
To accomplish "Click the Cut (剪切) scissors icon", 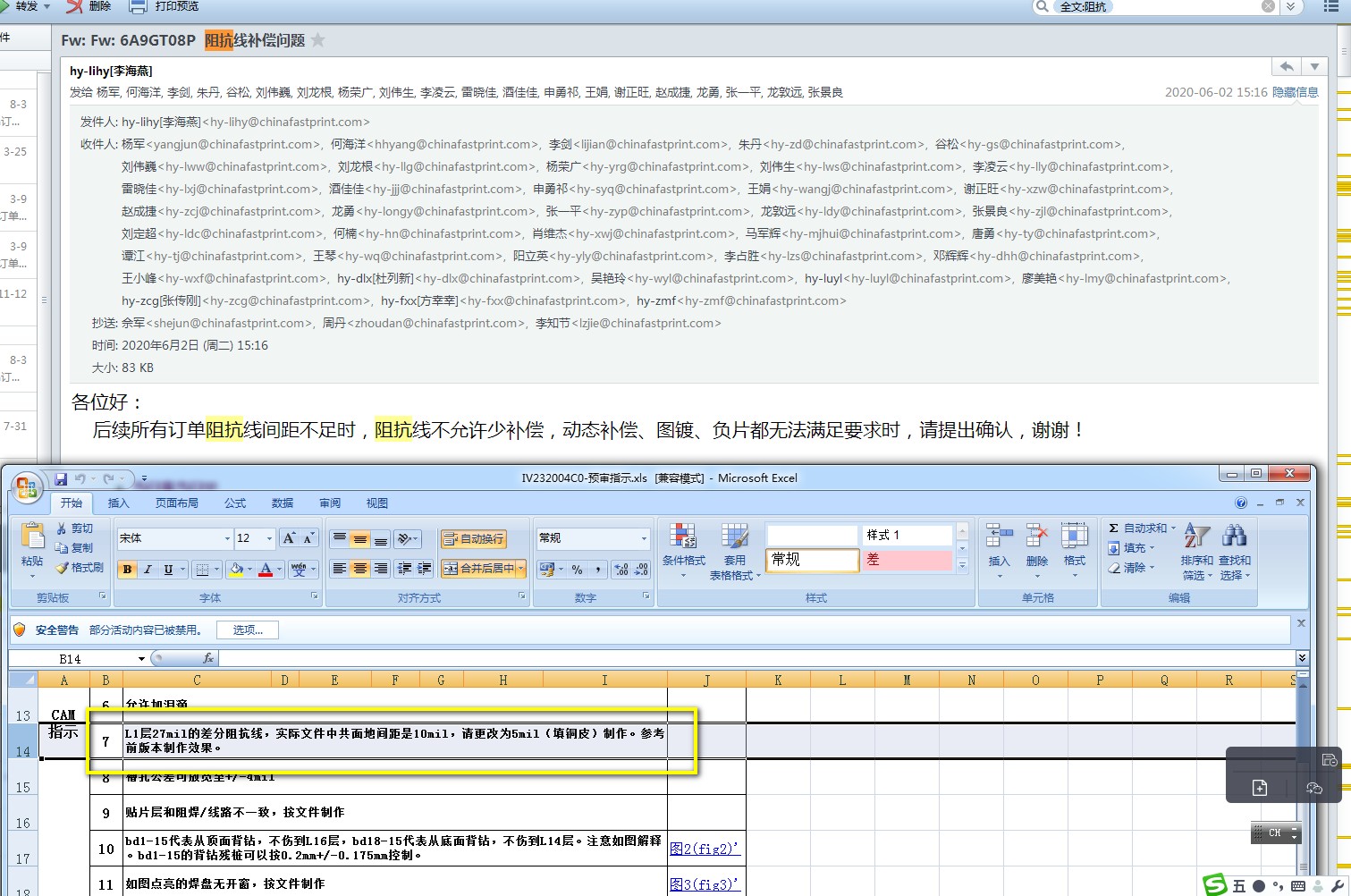I will (x=61, y=528).
